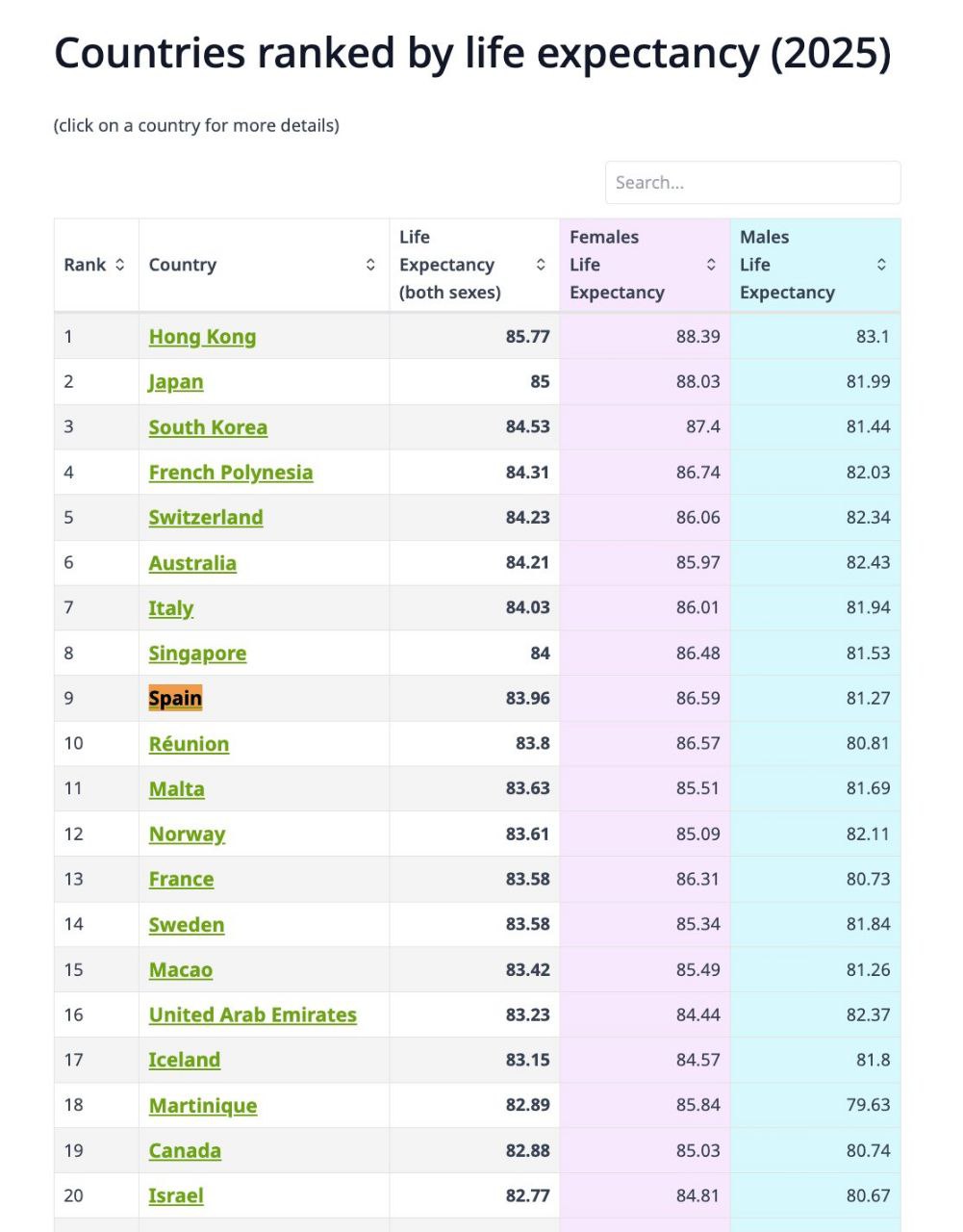963x1232 pixels.
Task: Click the Norway link
Action: [187, 834]
